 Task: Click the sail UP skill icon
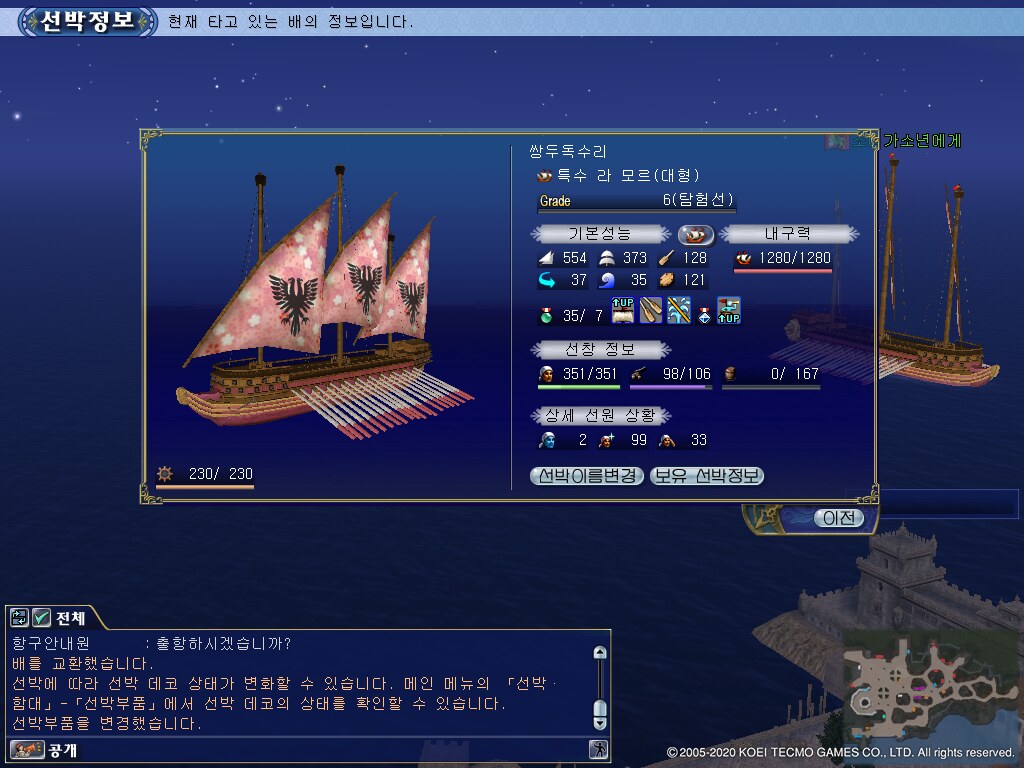click(x=622, y=310)
